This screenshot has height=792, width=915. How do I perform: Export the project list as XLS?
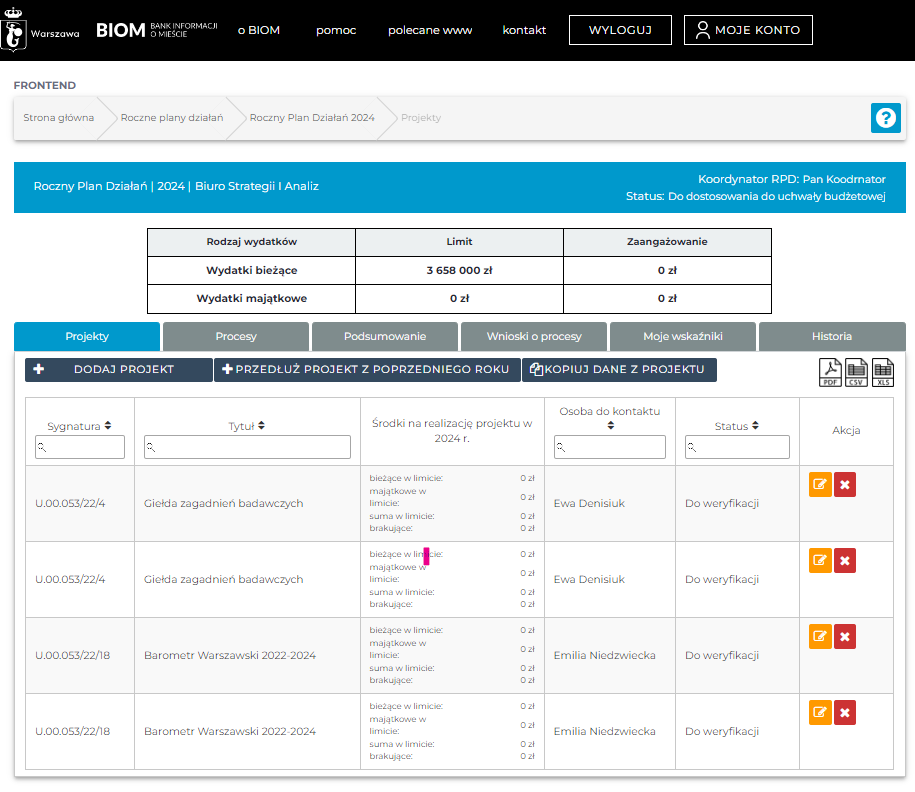click(x=883, y=372)
